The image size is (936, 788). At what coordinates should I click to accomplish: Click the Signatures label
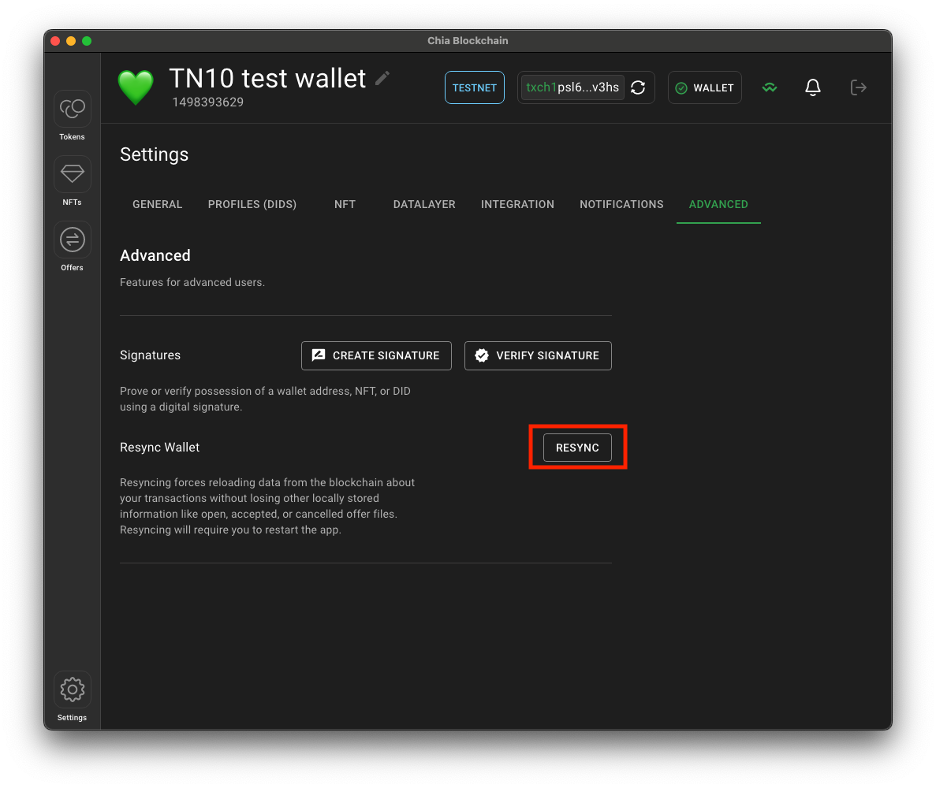[150, 355]
